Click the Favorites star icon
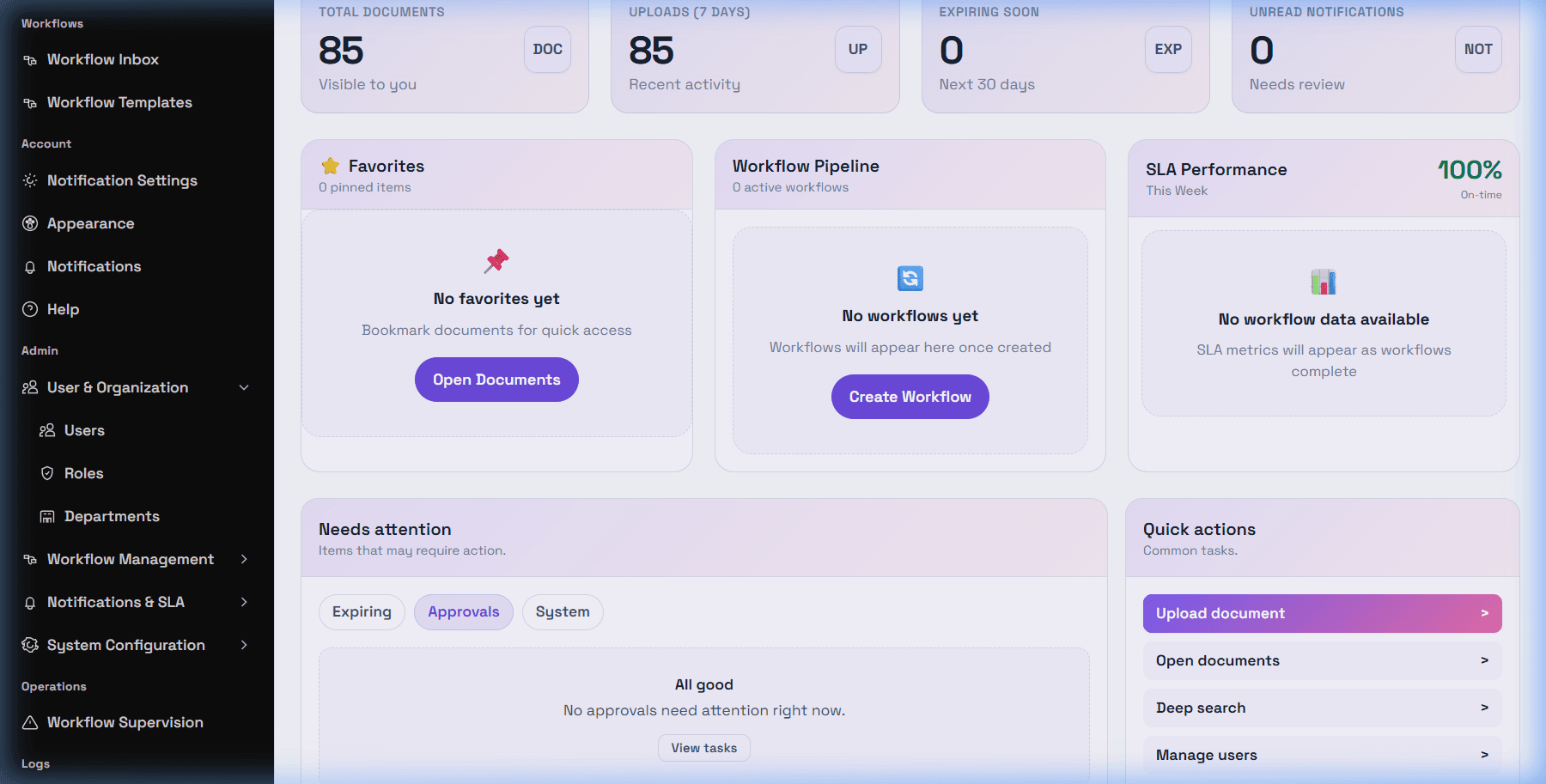 point(330,166)
